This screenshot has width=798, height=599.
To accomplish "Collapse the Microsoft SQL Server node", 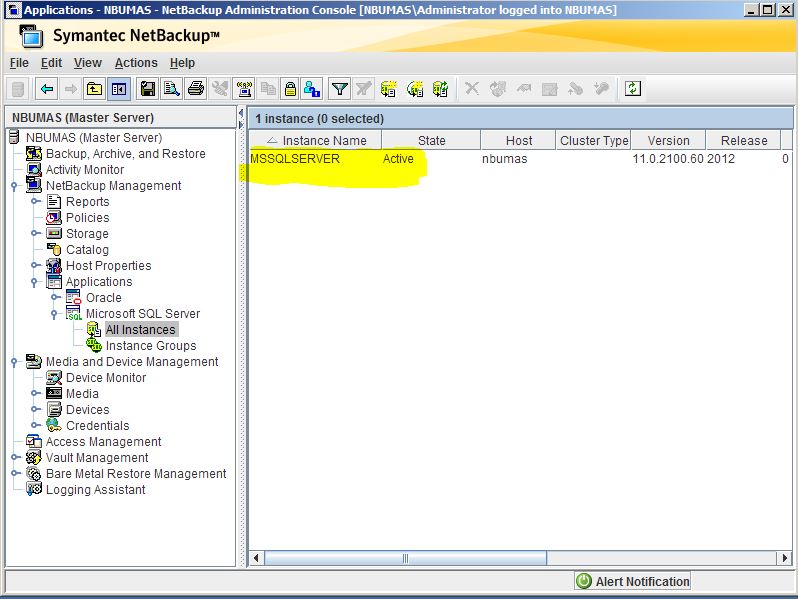I will tap(54, 314).
